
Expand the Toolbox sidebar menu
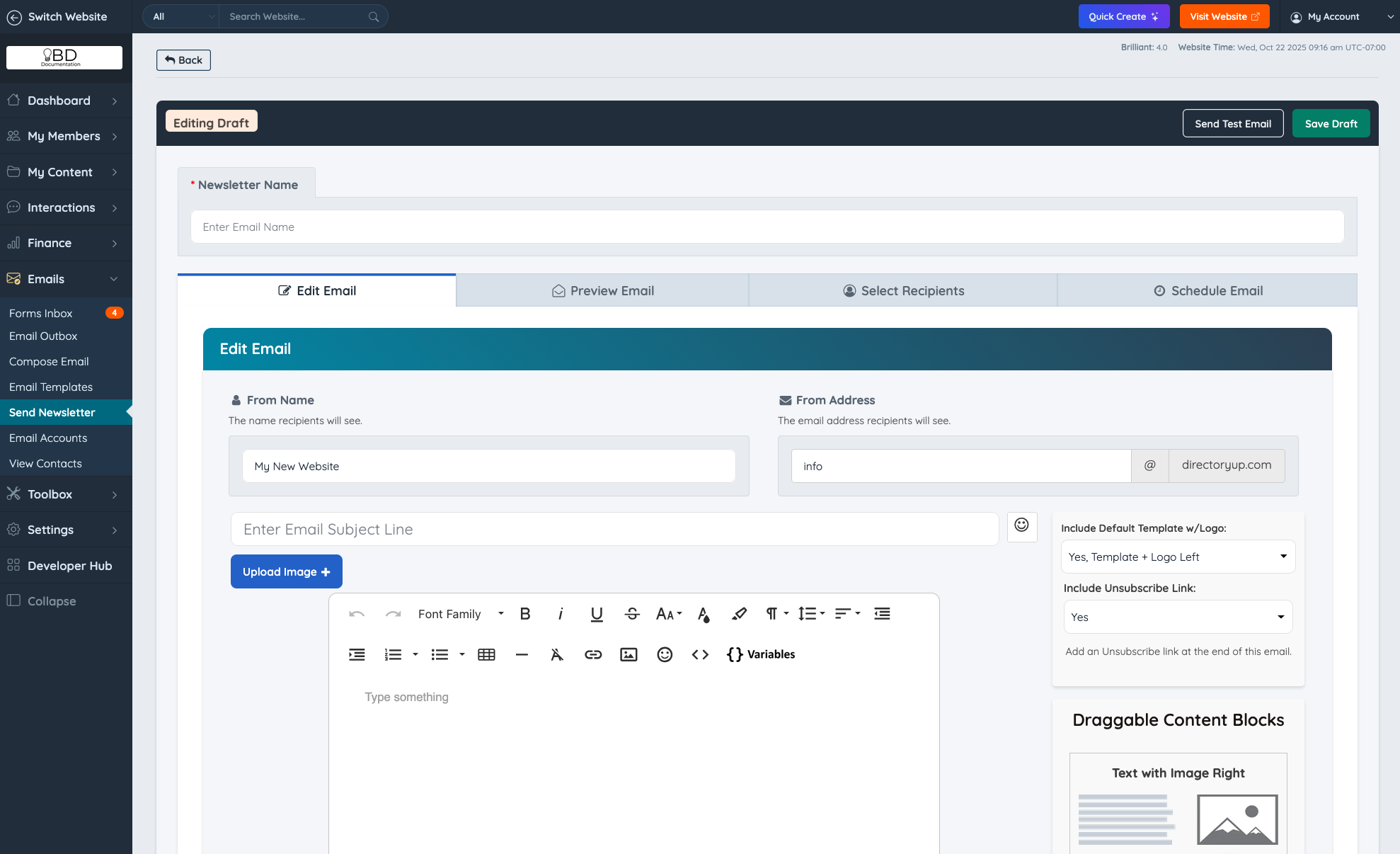[x=65, y=494]
